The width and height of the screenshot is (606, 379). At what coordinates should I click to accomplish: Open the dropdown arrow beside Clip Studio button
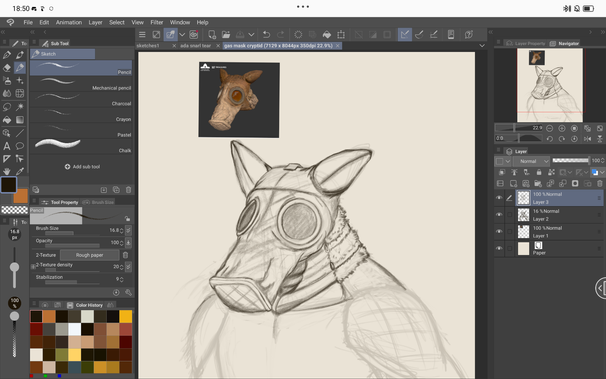[x=182, y=35]
